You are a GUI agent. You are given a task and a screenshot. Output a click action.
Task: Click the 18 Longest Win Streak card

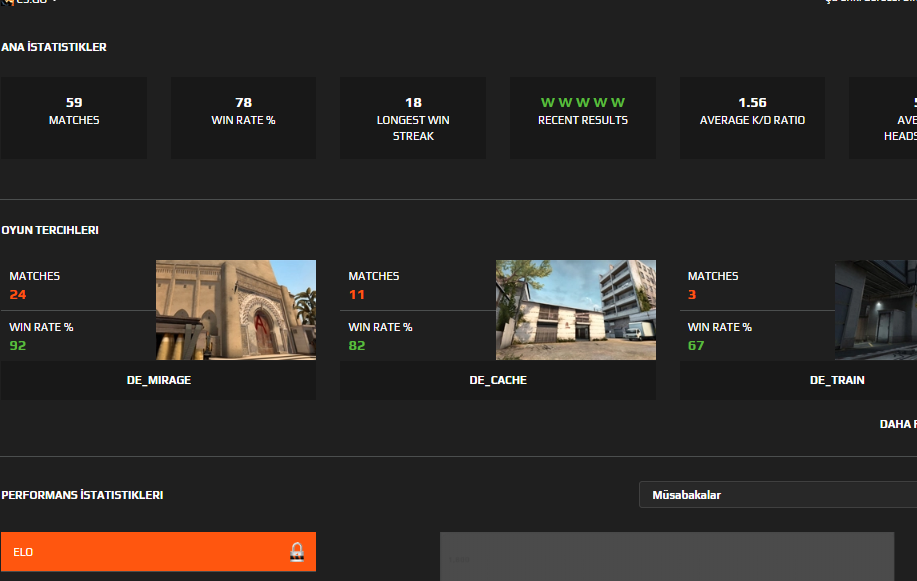(413, 118)
